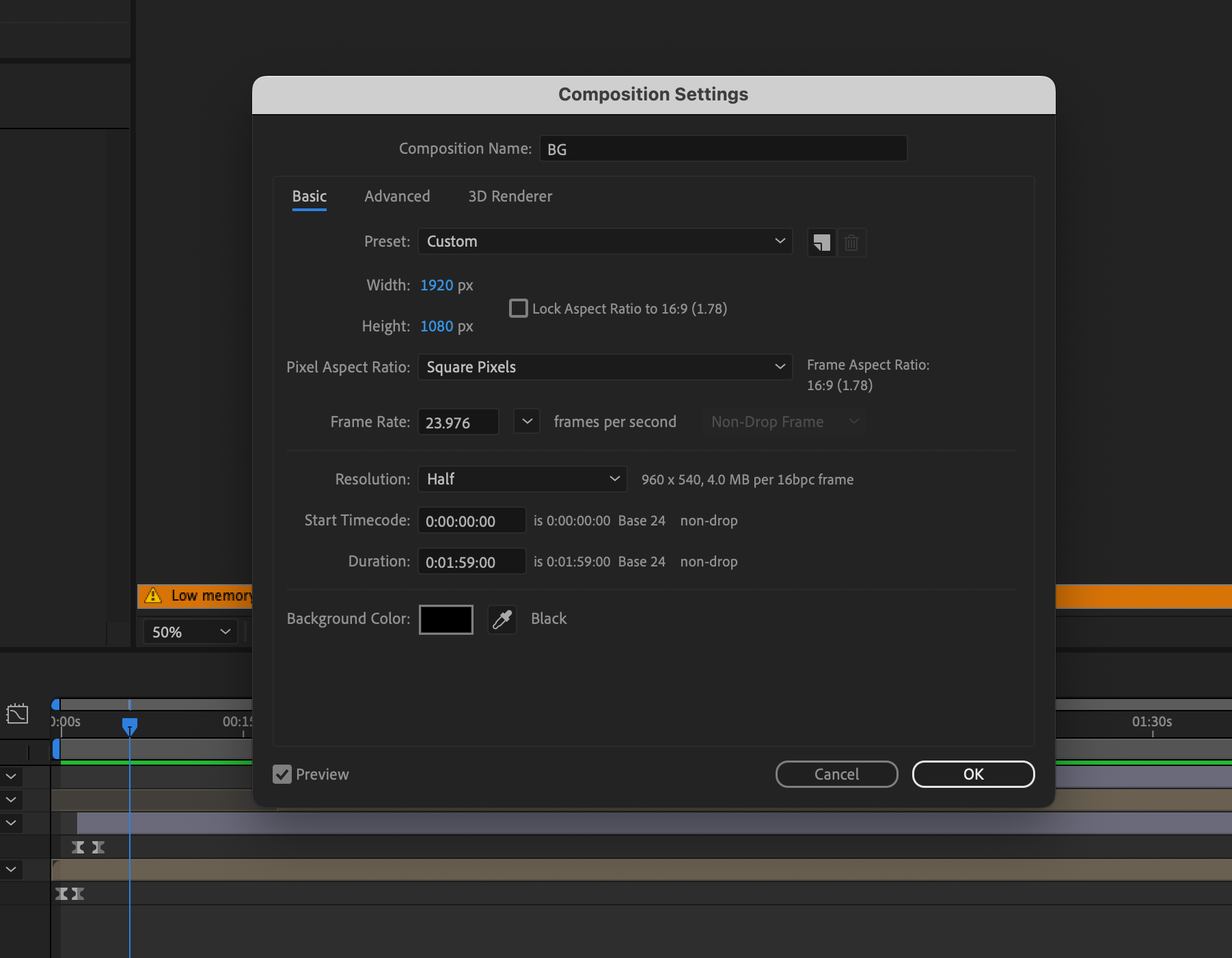This screenshot has width=1232, height=958.
Task: Click the black Background Color swatch
Action: pyautogui.click(x=446, y=619)
